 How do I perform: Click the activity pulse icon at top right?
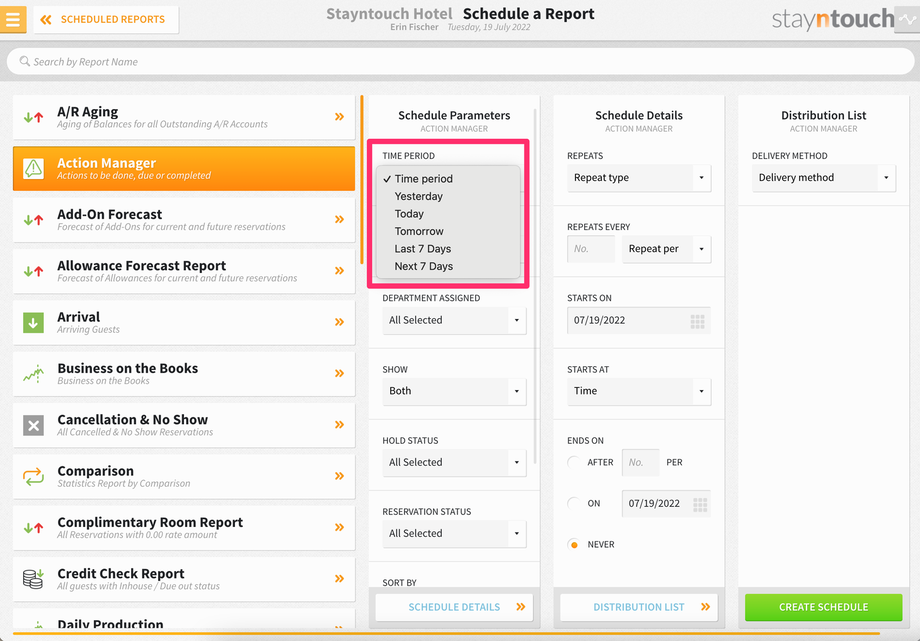(x=907, y=19)
